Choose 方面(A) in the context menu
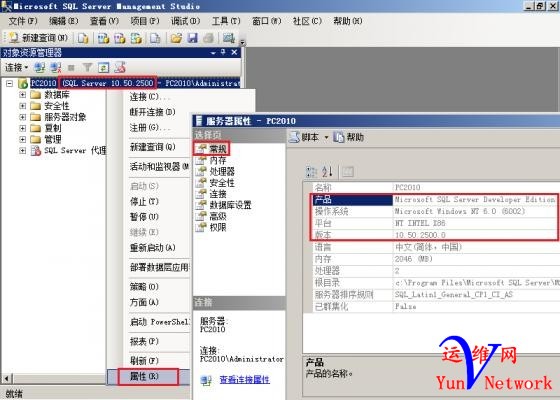Screen dimensions: 560x400 pyautogui.click(x=144, y=302)
